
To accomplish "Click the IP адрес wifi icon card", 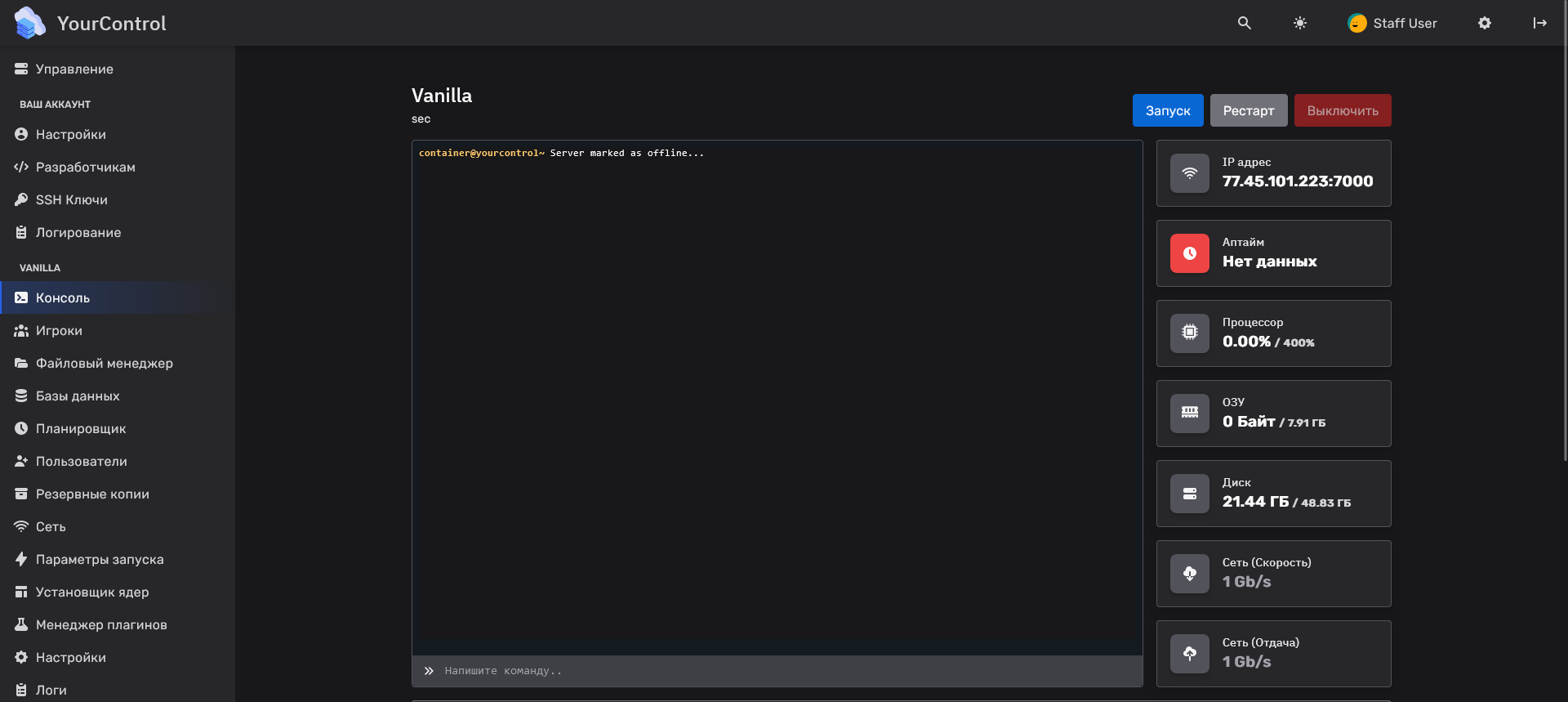I will pyautogui.click(x=1189, y=173).
